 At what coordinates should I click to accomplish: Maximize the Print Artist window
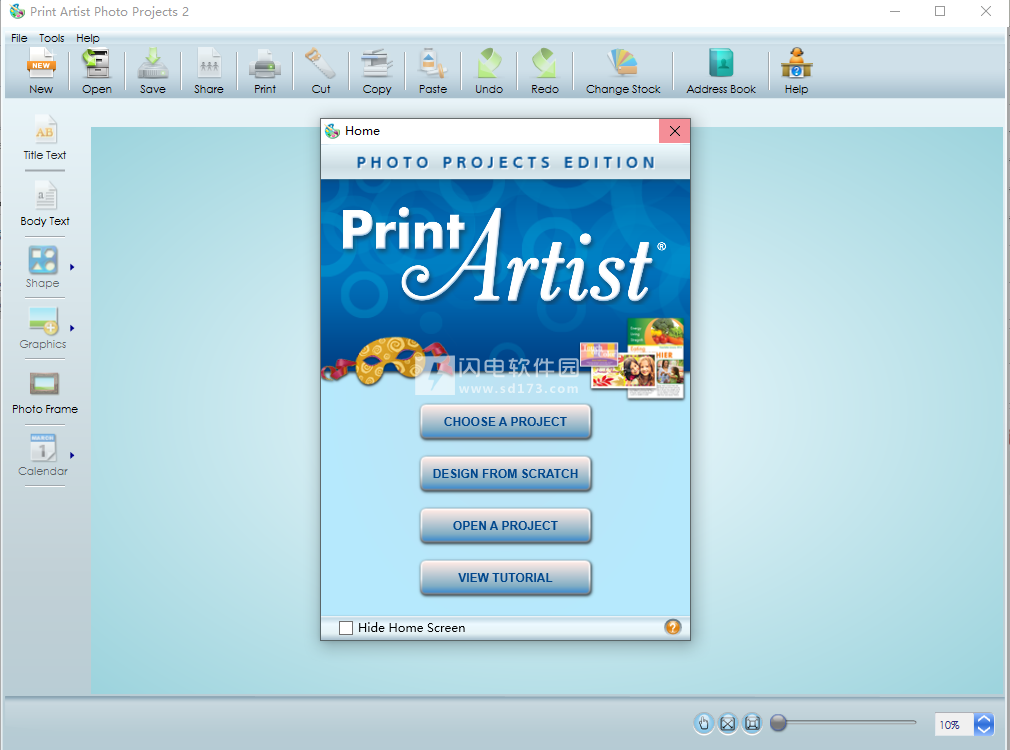(x=940, y=12)
